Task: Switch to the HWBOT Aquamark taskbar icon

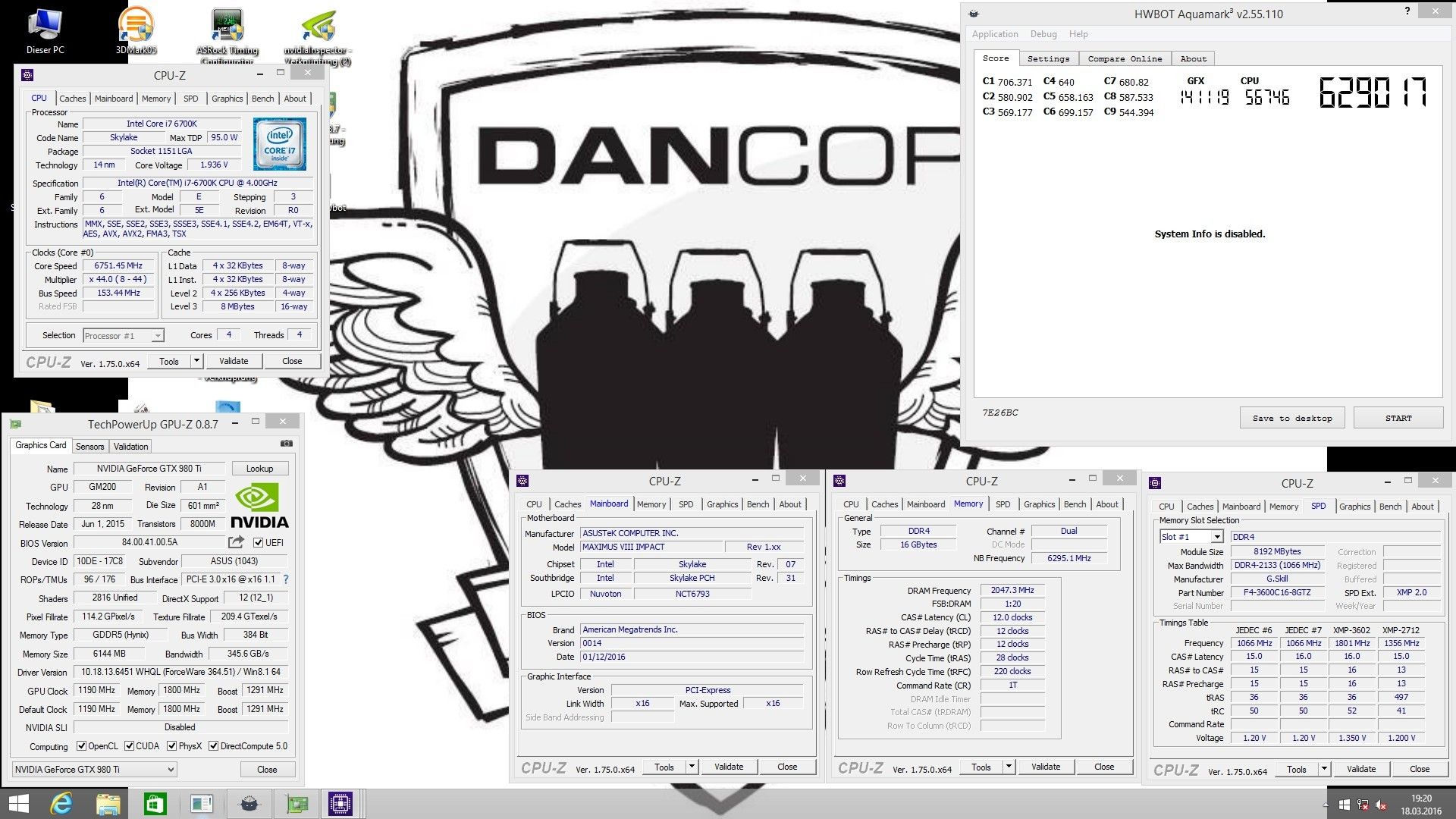Action: pos(249,804)
